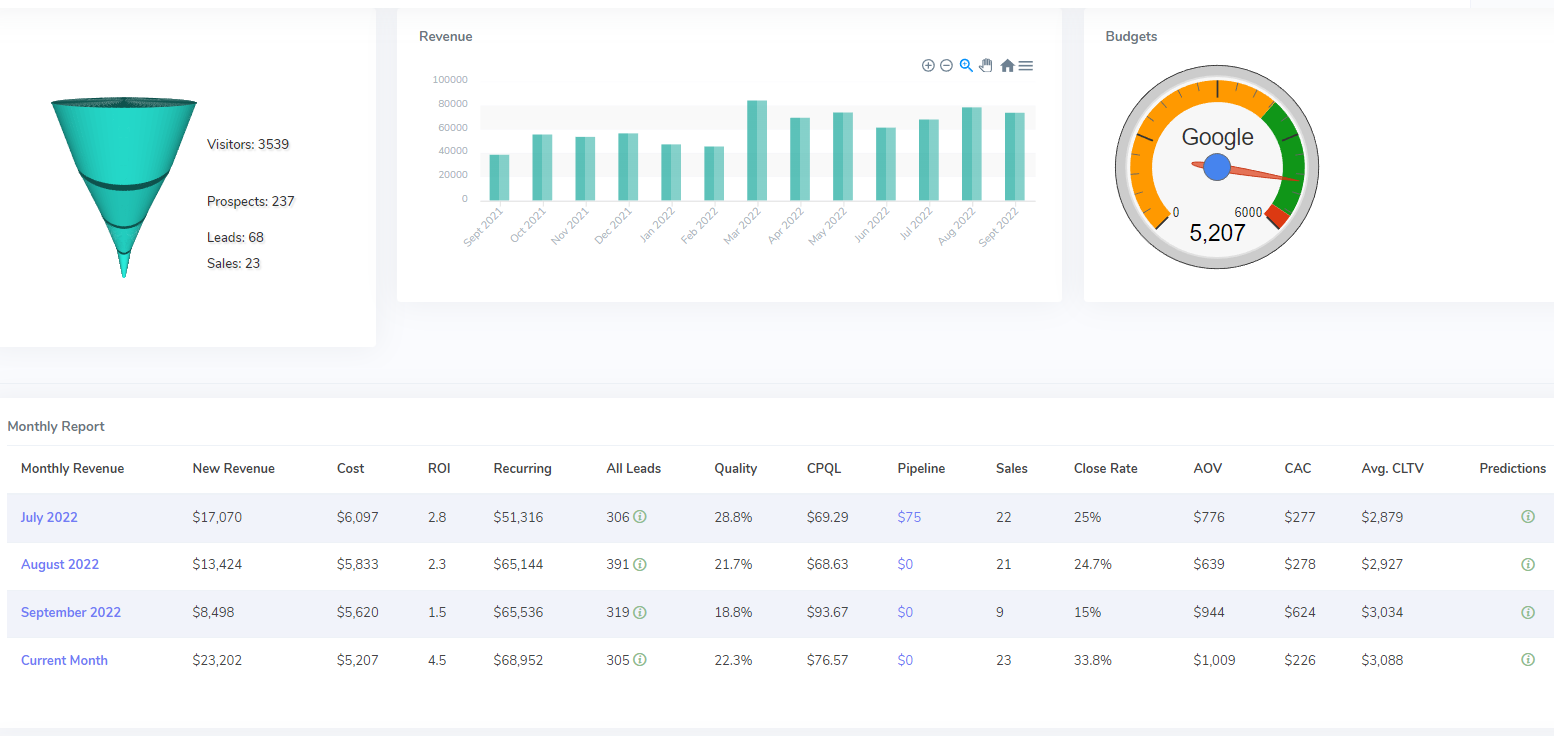Zoom out on the Revenue chart
Image resolution: width=1554 pixels, height=736 pixels.
coord(946,65)
